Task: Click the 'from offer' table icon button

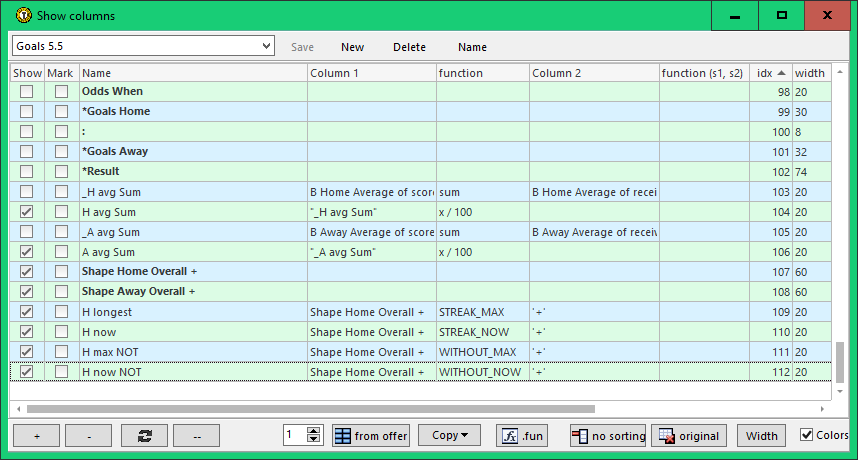Action: (370, 436)
